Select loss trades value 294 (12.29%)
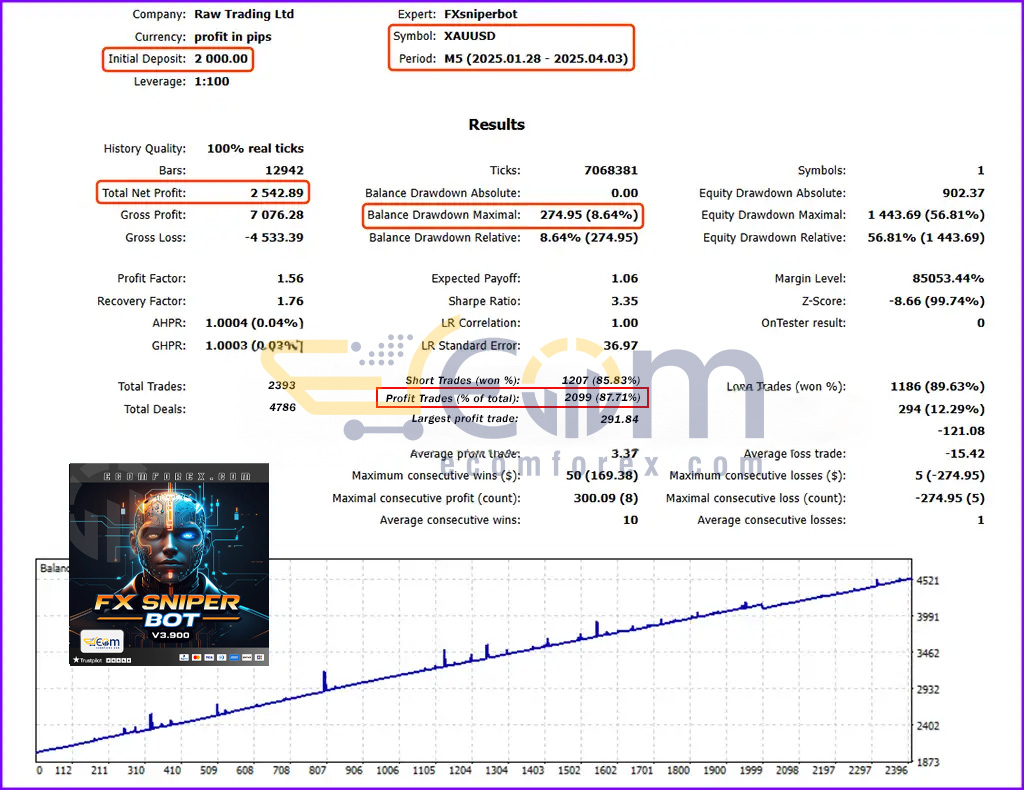 point(941,409)
